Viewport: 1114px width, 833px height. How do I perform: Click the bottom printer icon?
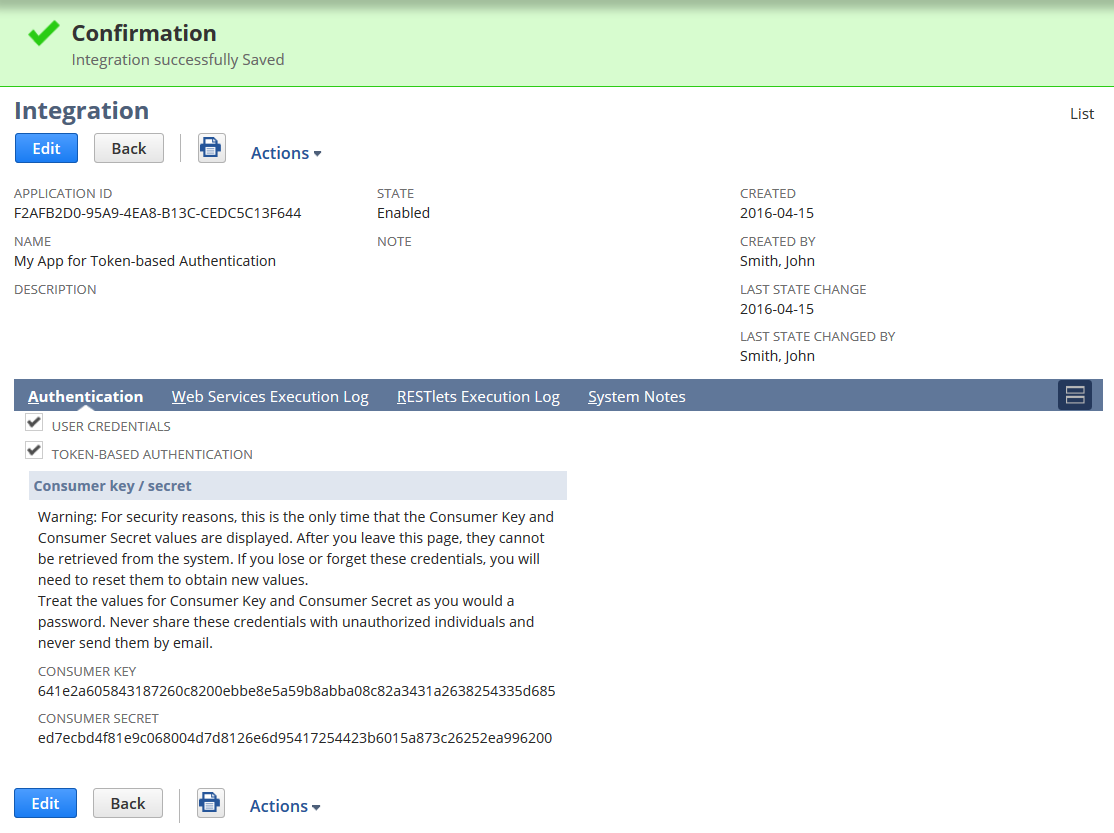[x=210, y=801]
